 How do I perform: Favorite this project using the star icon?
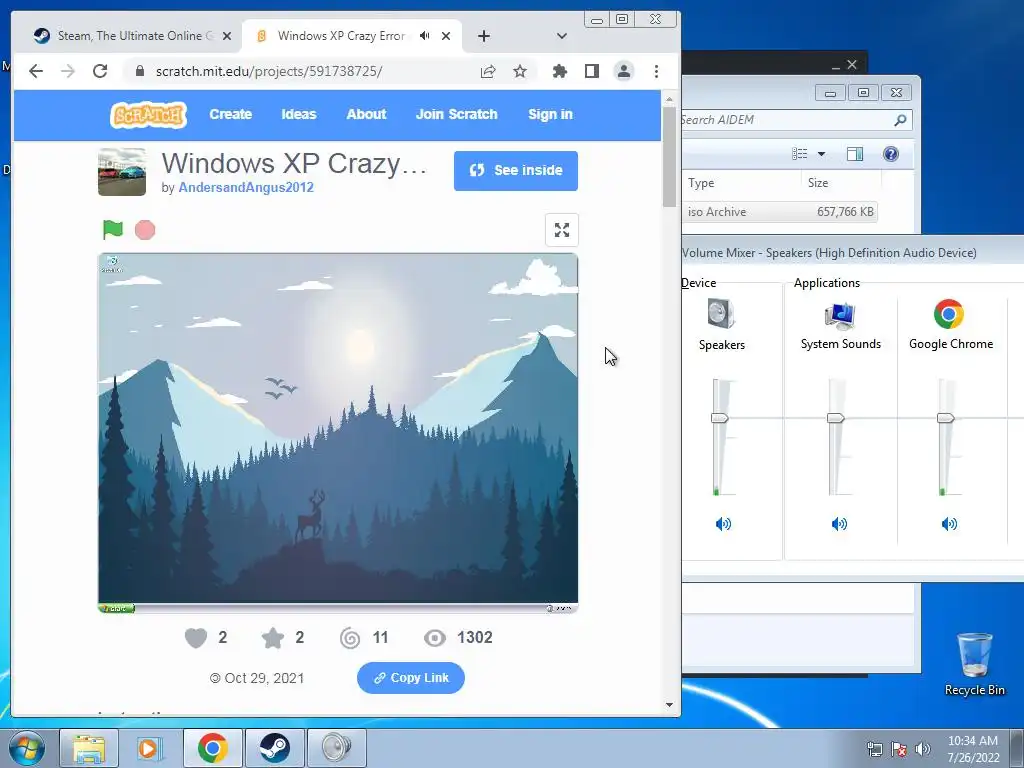[x=273, y=637]
